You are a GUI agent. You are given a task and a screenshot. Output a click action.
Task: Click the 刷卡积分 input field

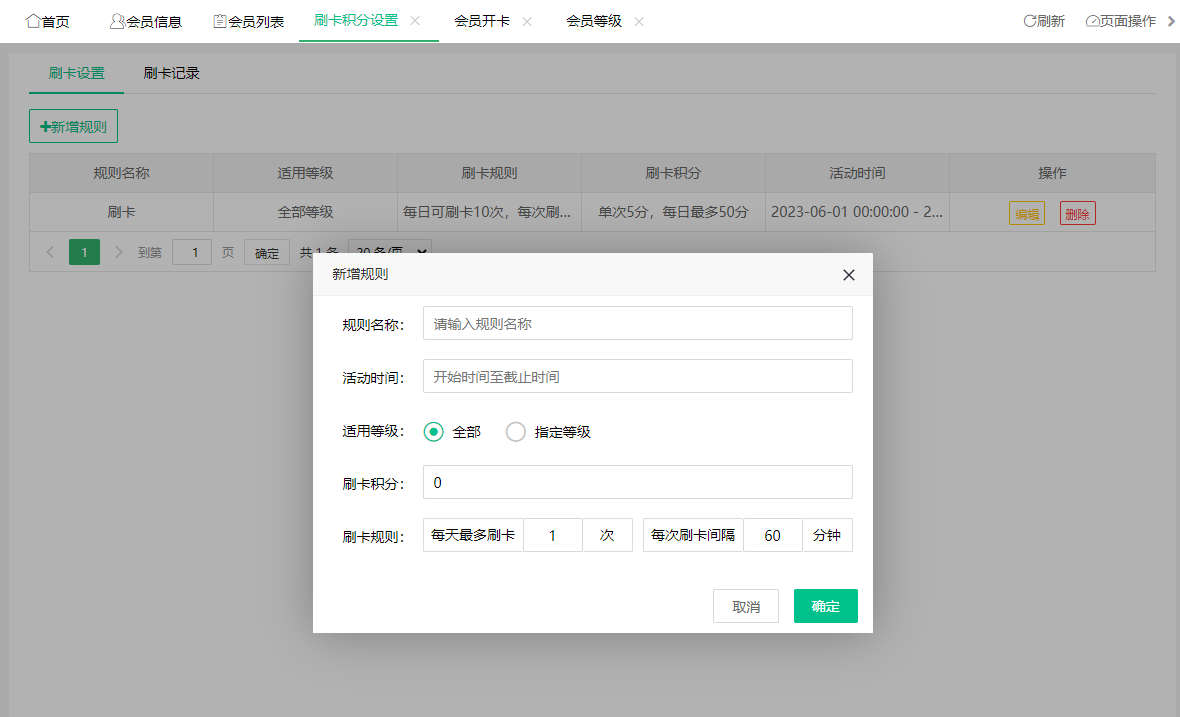click(x=637, y=482)
